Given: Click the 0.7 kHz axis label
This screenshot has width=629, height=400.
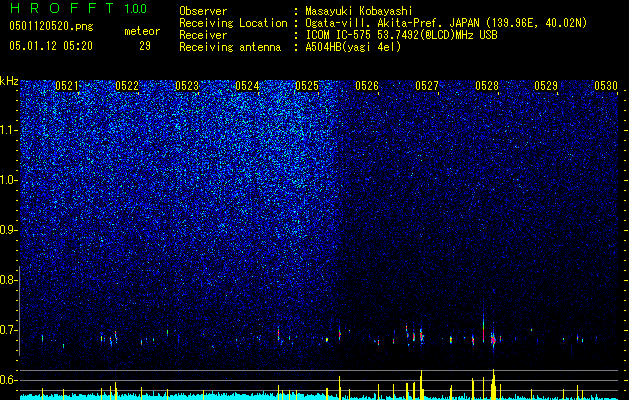Looking at the screenshot, I should pyautogui.click(x=7, y=330).
